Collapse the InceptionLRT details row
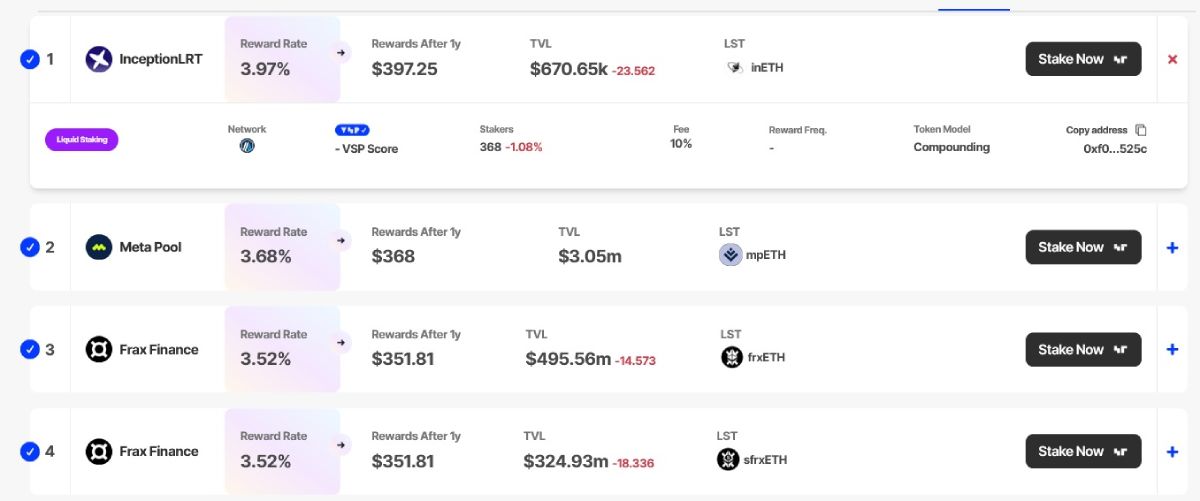 [1172, 59]
